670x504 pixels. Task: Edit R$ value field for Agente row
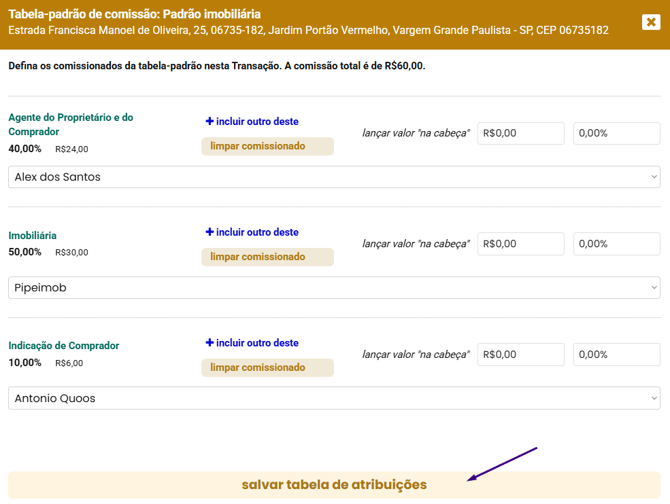[x=520, y=133]
